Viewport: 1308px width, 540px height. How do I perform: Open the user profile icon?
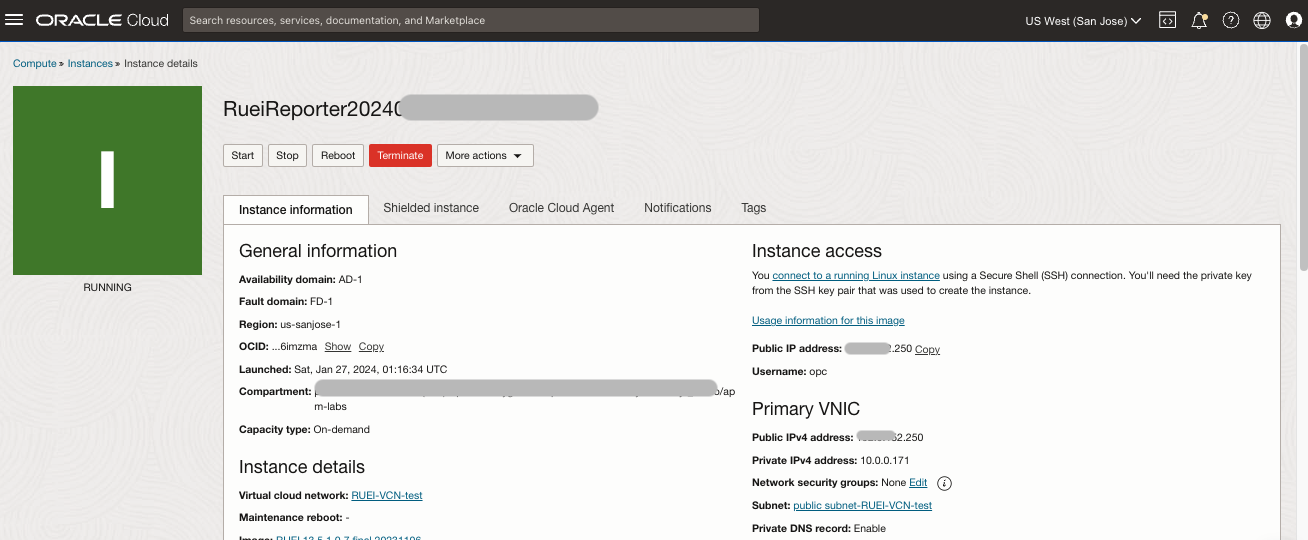pos(1294,20)
